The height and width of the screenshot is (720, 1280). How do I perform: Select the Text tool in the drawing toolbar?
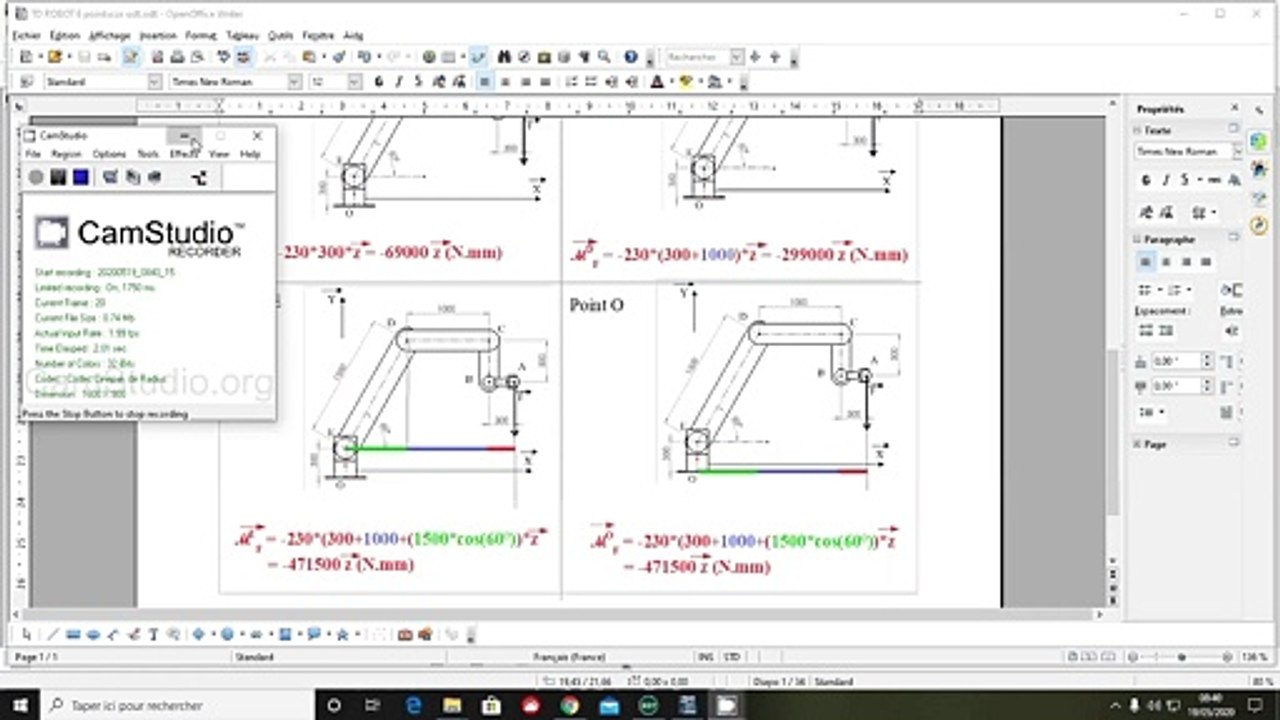[x=153, y=634]
